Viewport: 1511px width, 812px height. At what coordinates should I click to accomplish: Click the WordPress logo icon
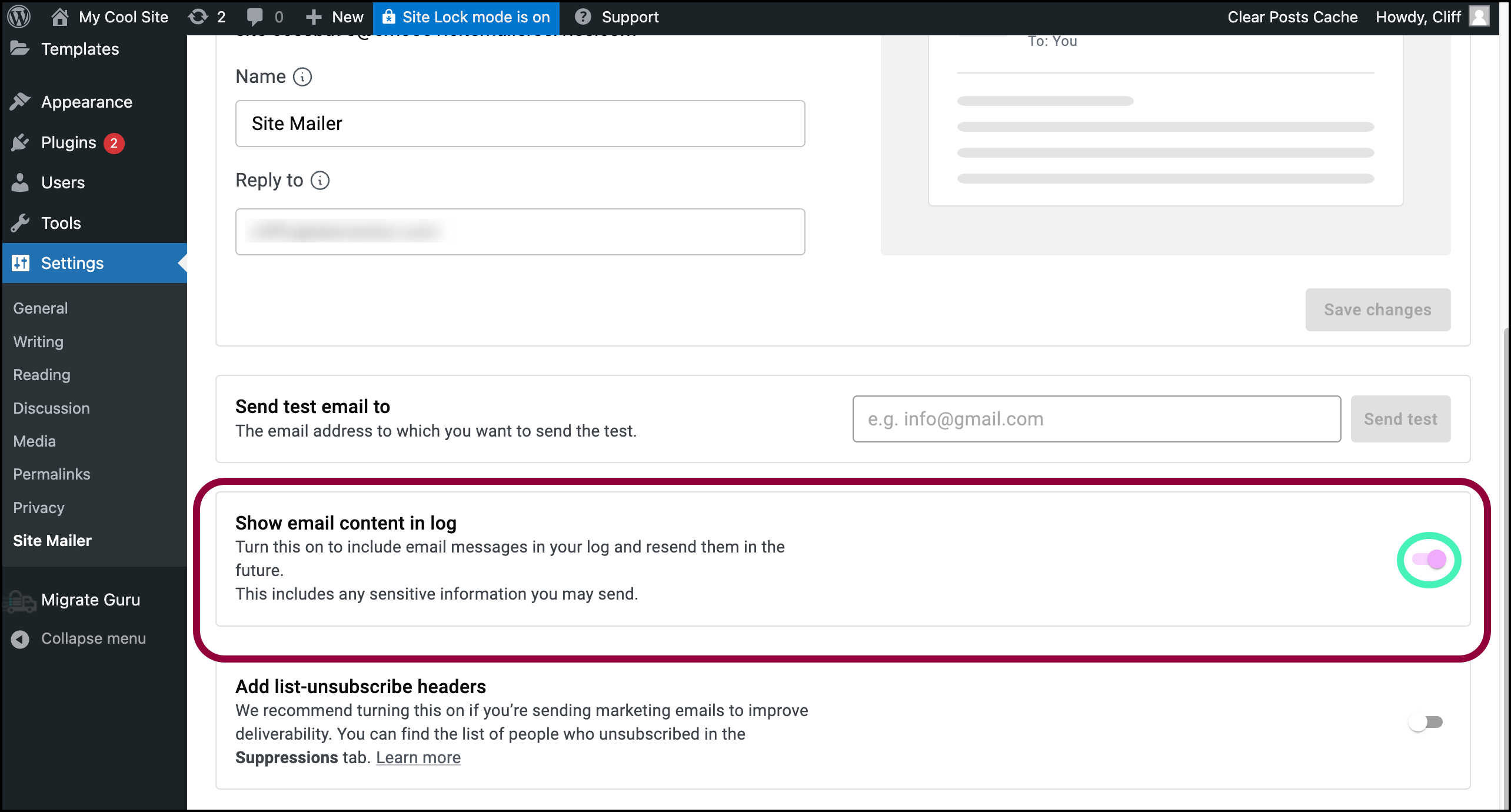coord(19,17)
